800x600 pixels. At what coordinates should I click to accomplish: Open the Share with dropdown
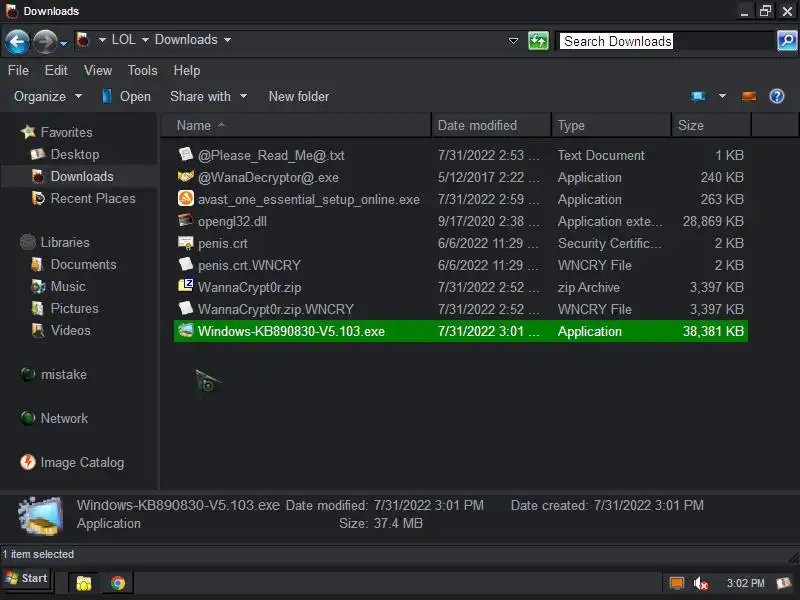coord(208,96)
